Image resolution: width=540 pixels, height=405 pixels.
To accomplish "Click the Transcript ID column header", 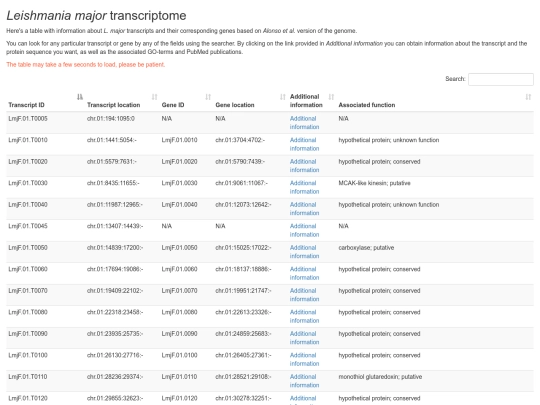I will [27, 105].
